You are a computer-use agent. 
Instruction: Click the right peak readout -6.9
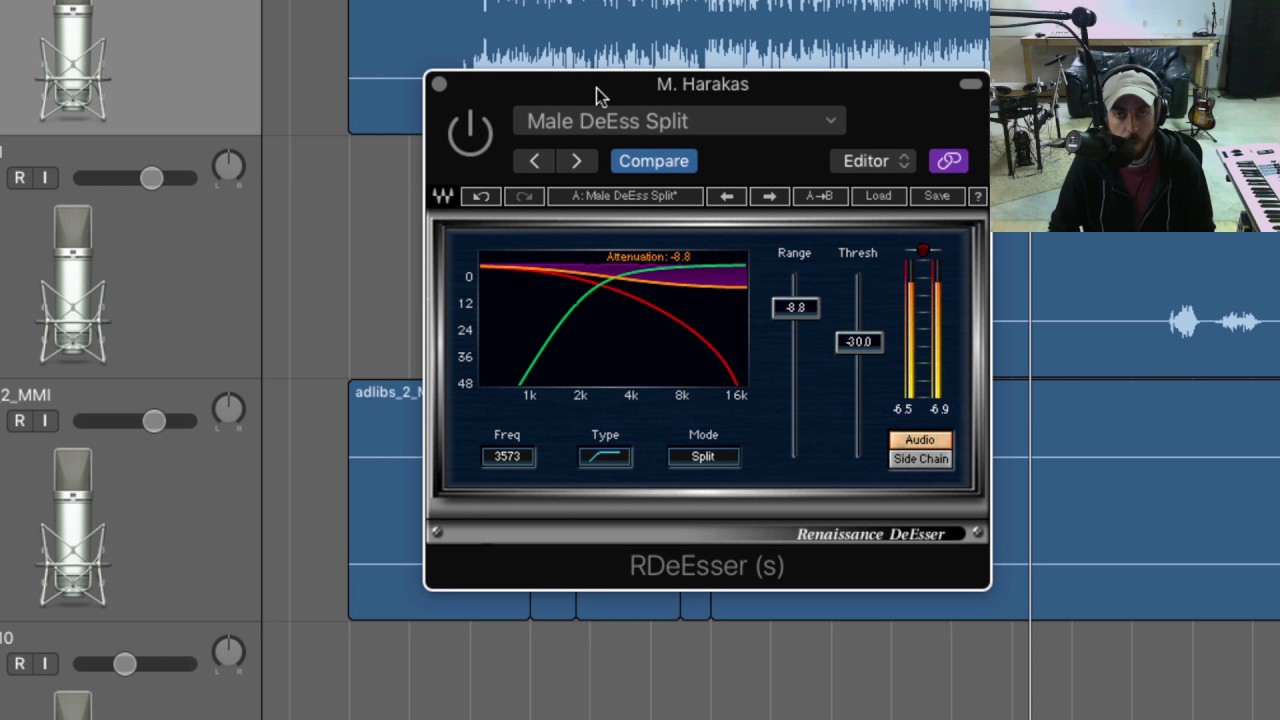tap(938, 409)
